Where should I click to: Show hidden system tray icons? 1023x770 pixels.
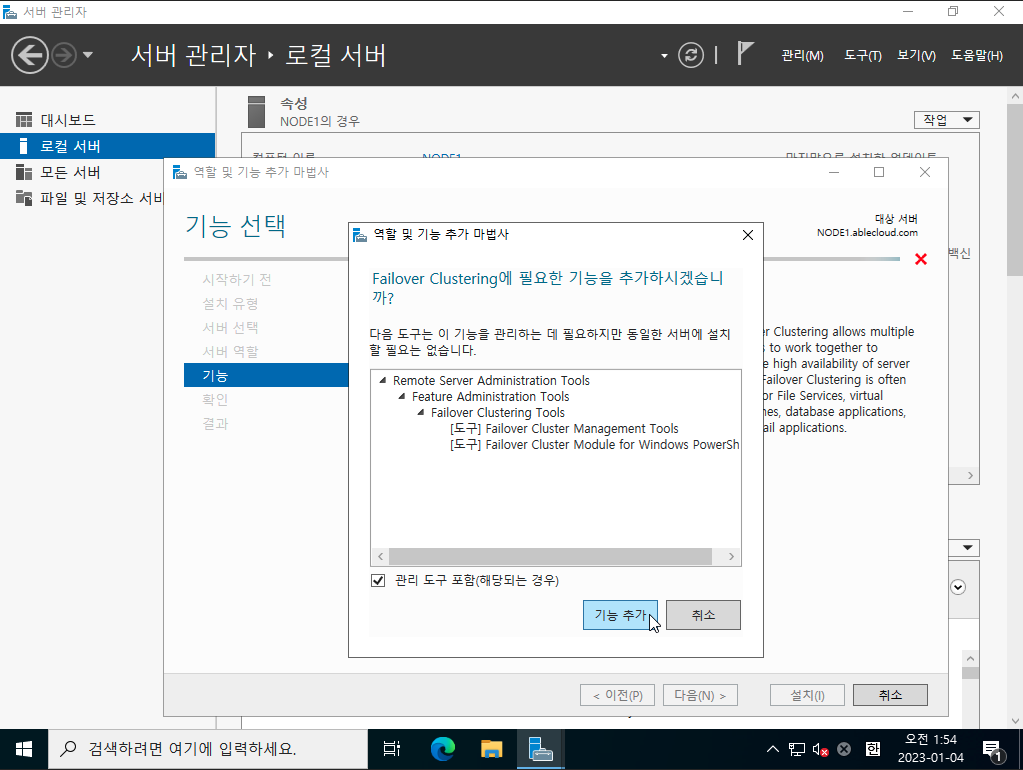pyautogui.click(x=772, y=749)
